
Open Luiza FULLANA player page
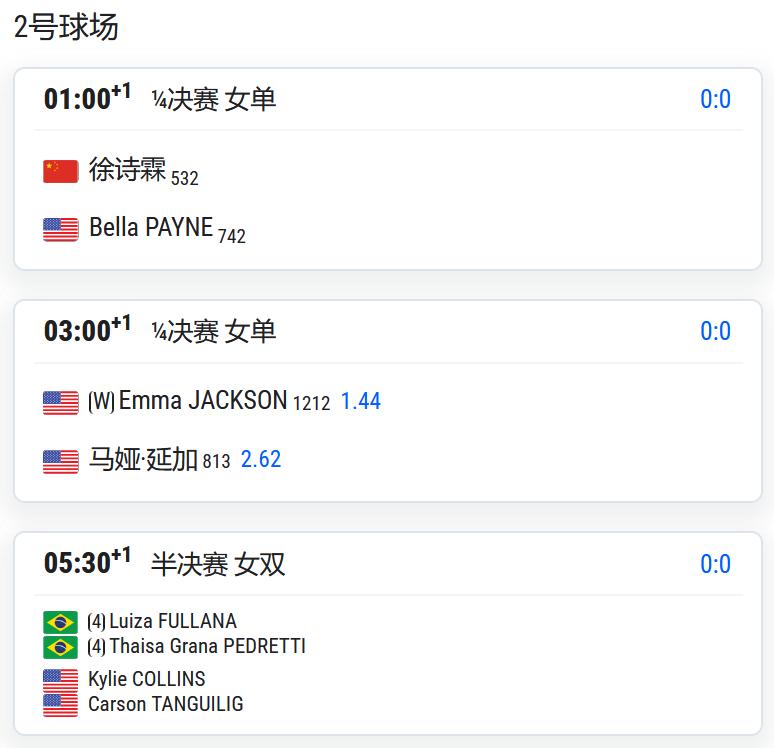pos(173,621)
